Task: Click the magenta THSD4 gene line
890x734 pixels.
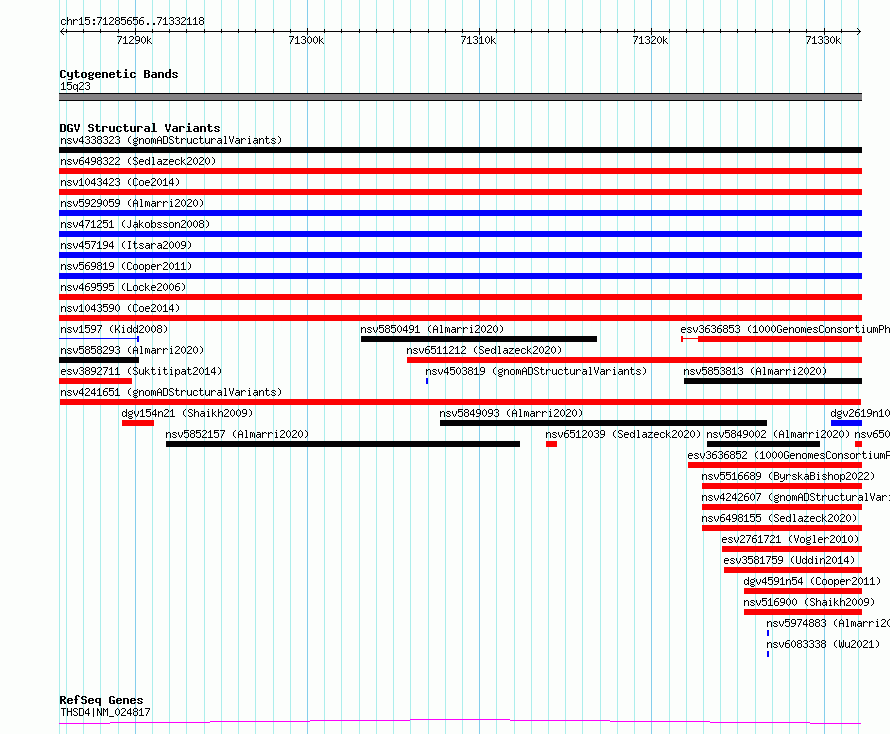Action: pos(460,722)
